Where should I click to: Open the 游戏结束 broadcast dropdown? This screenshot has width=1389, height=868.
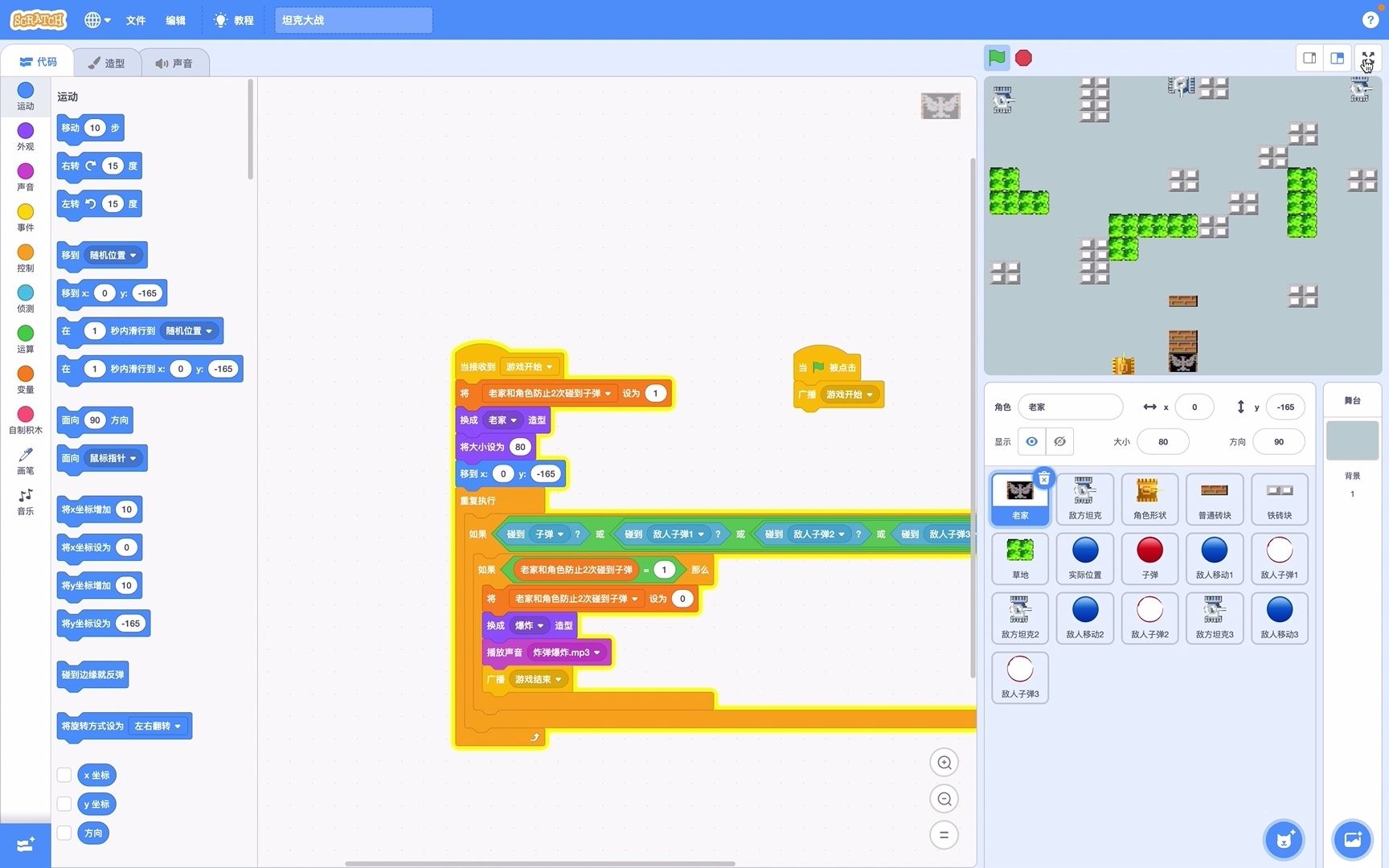pyautogui.click(x=538, y=679)
